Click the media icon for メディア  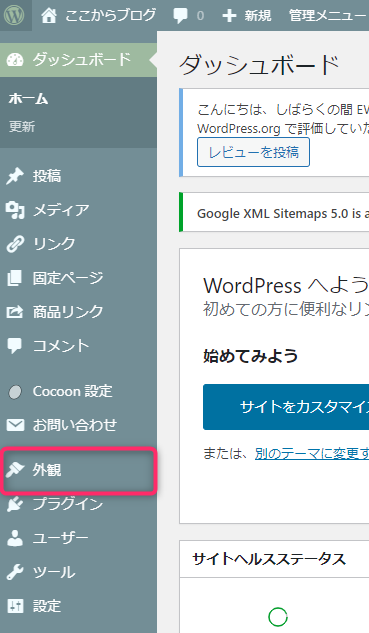click(x=15, y=210)
